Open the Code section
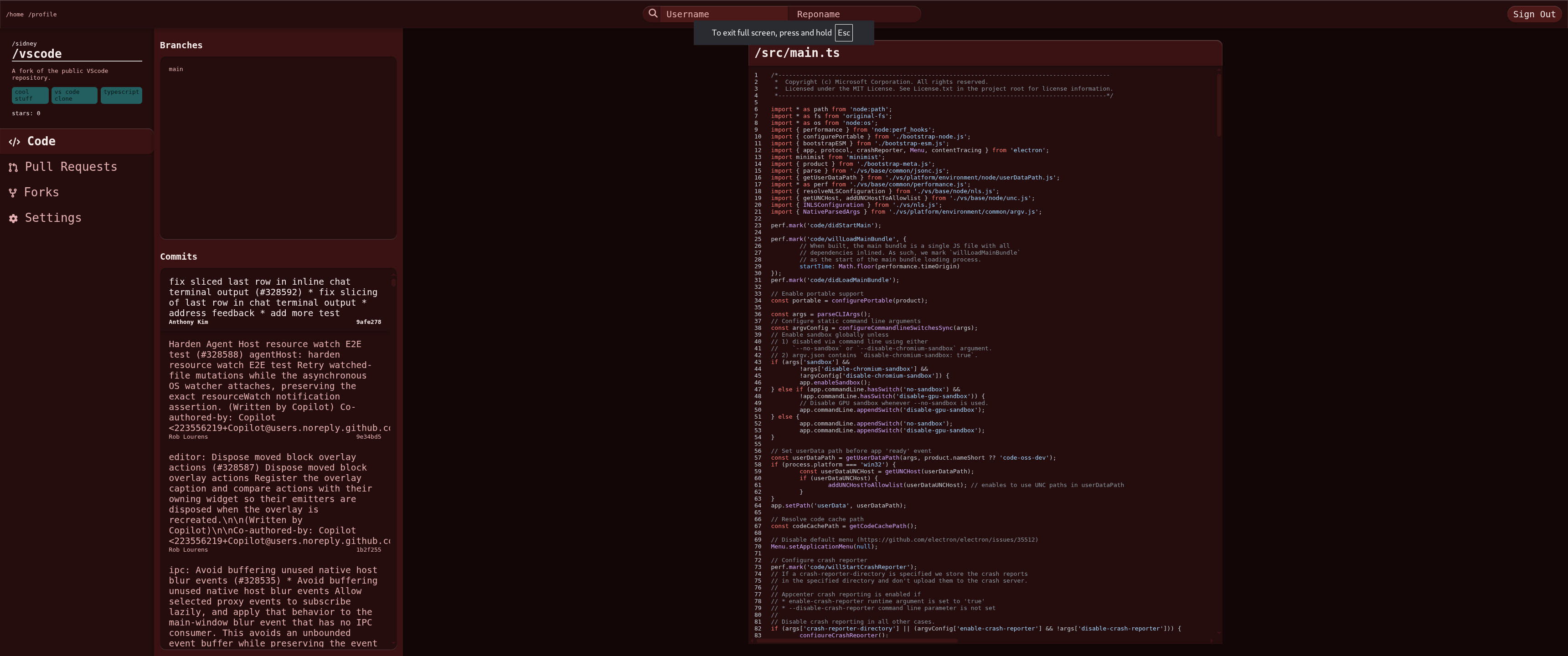This screenshot has height=656, width=1568. (76, 141)
